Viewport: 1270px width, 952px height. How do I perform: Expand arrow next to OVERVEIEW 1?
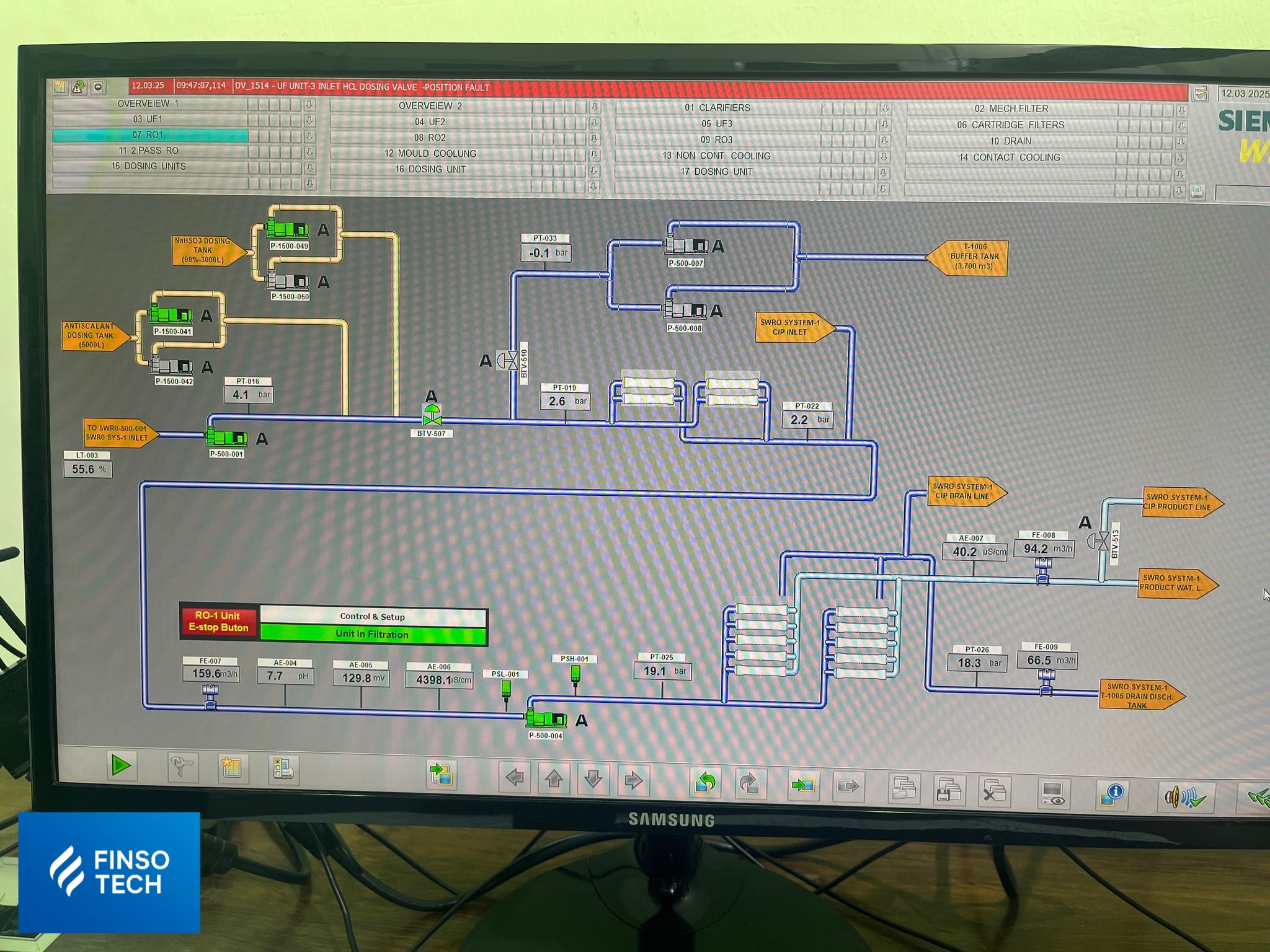309,104
